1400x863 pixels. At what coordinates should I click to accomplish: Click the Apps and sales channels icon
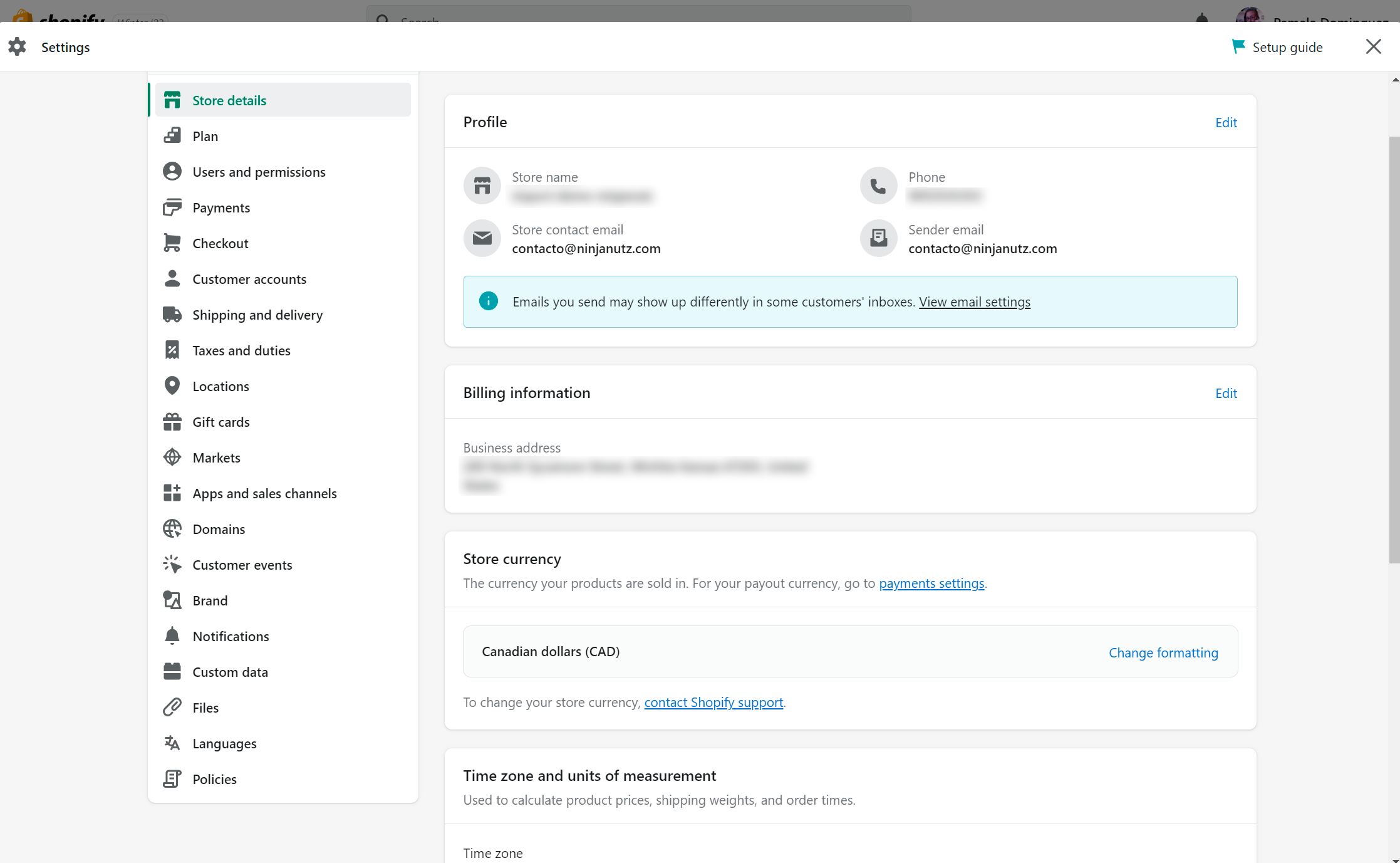174,493
